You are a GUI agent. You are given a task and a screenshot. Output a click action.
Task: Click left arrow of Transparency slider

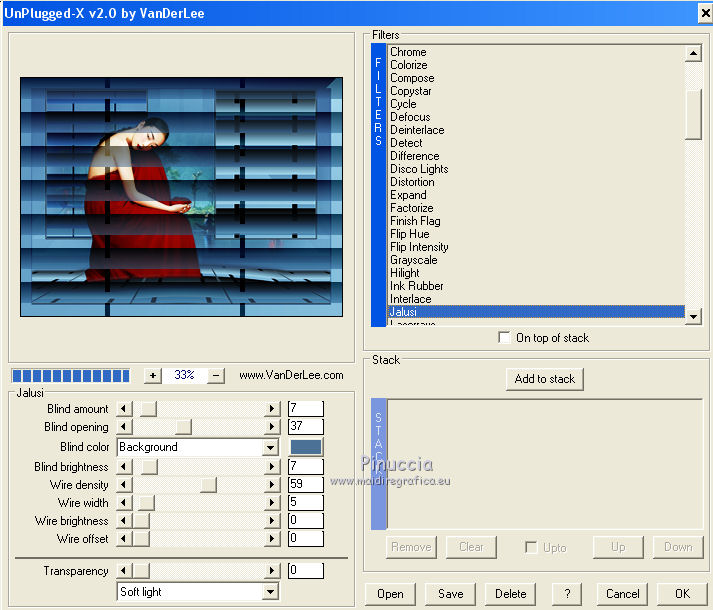(124, 570)
